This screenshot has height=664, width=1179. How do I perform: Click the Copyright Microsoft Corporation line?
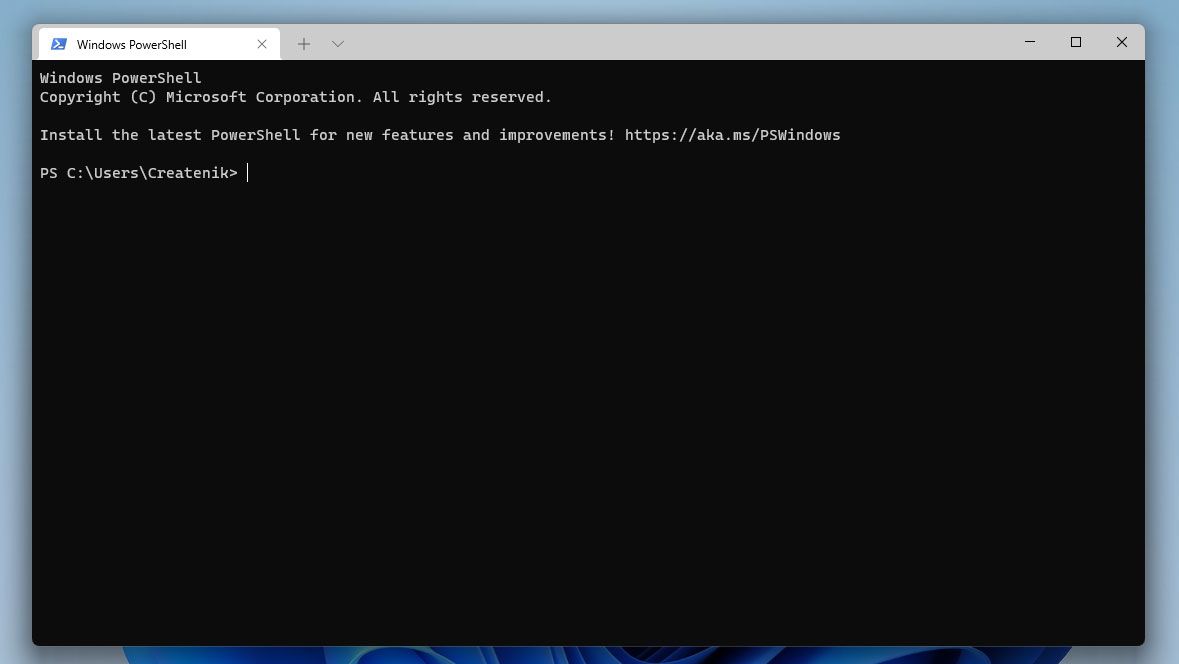click(x=294, y=96)
